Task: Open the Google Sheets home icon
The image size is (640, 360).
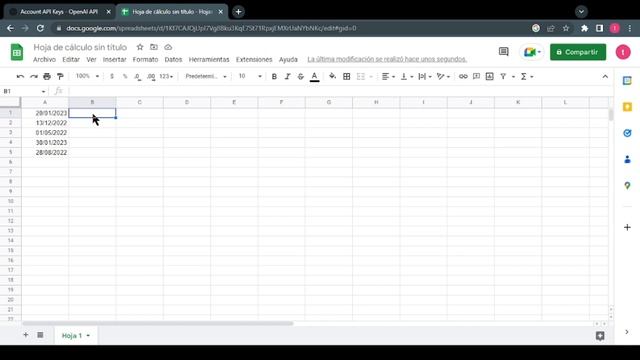Action: click(17, 52)
